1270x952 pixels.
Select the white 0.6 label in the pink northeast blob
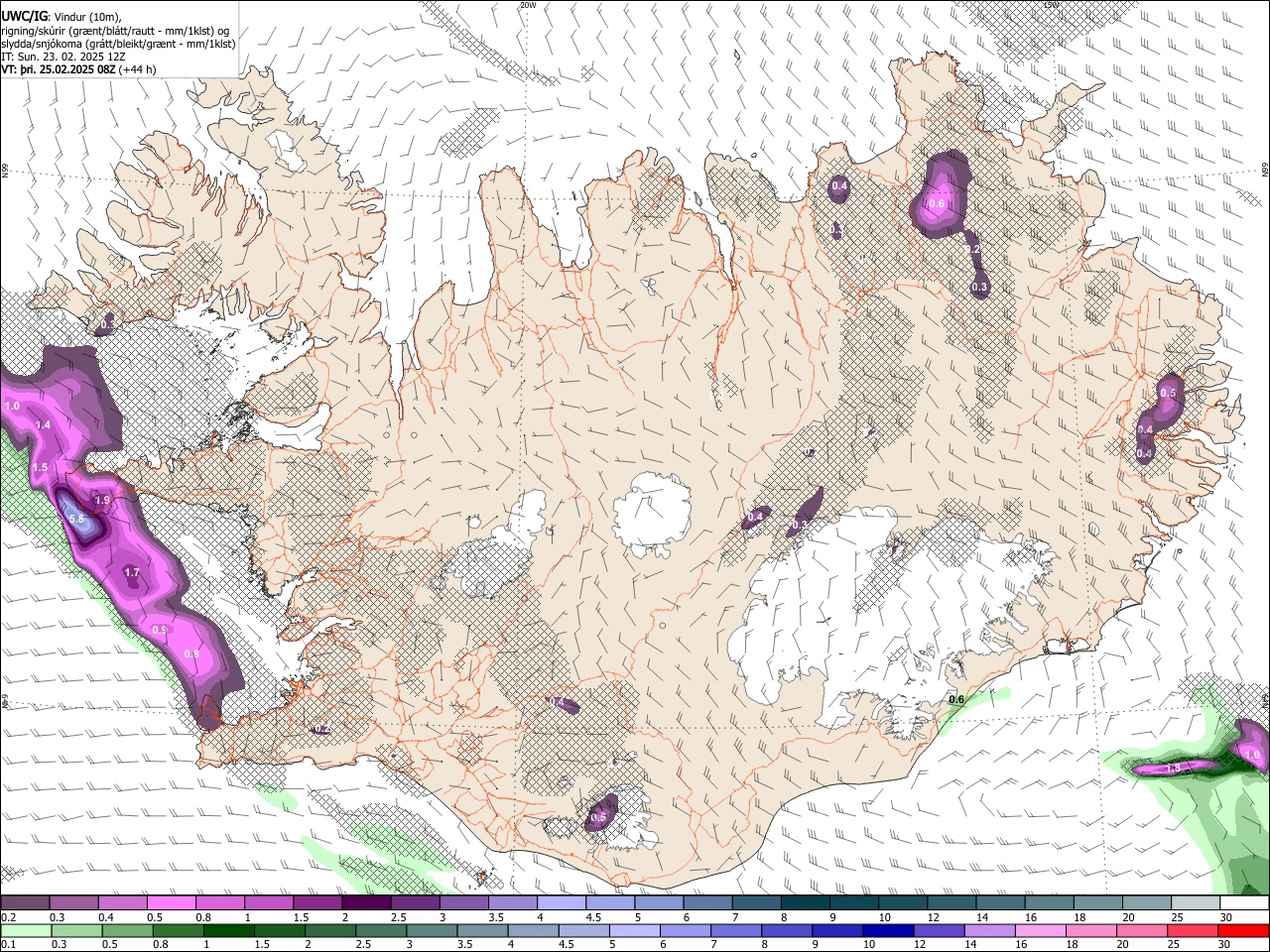[937, 204]
